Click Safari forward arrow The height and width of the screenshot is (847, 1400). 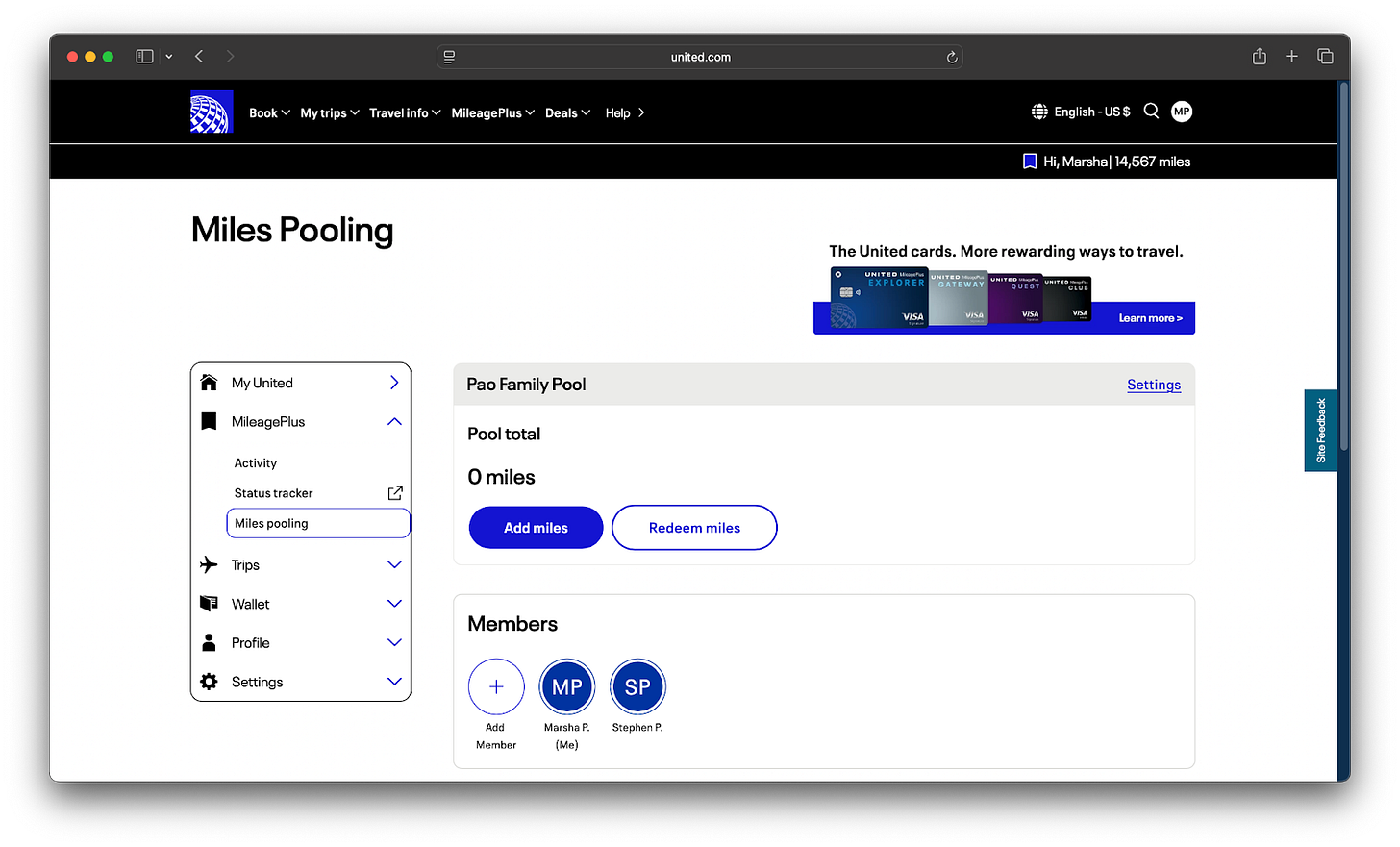point(230,57)
